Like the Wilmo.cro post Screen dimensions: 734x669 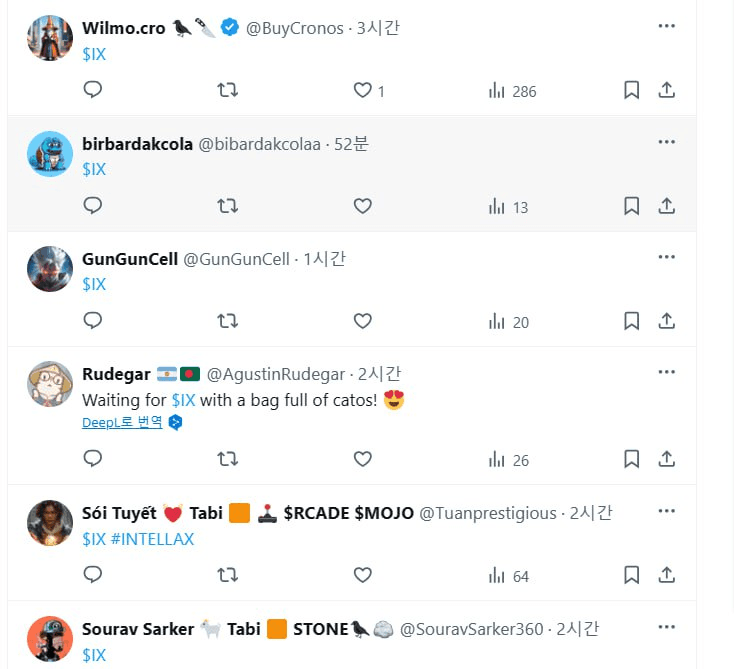[363, 90]
